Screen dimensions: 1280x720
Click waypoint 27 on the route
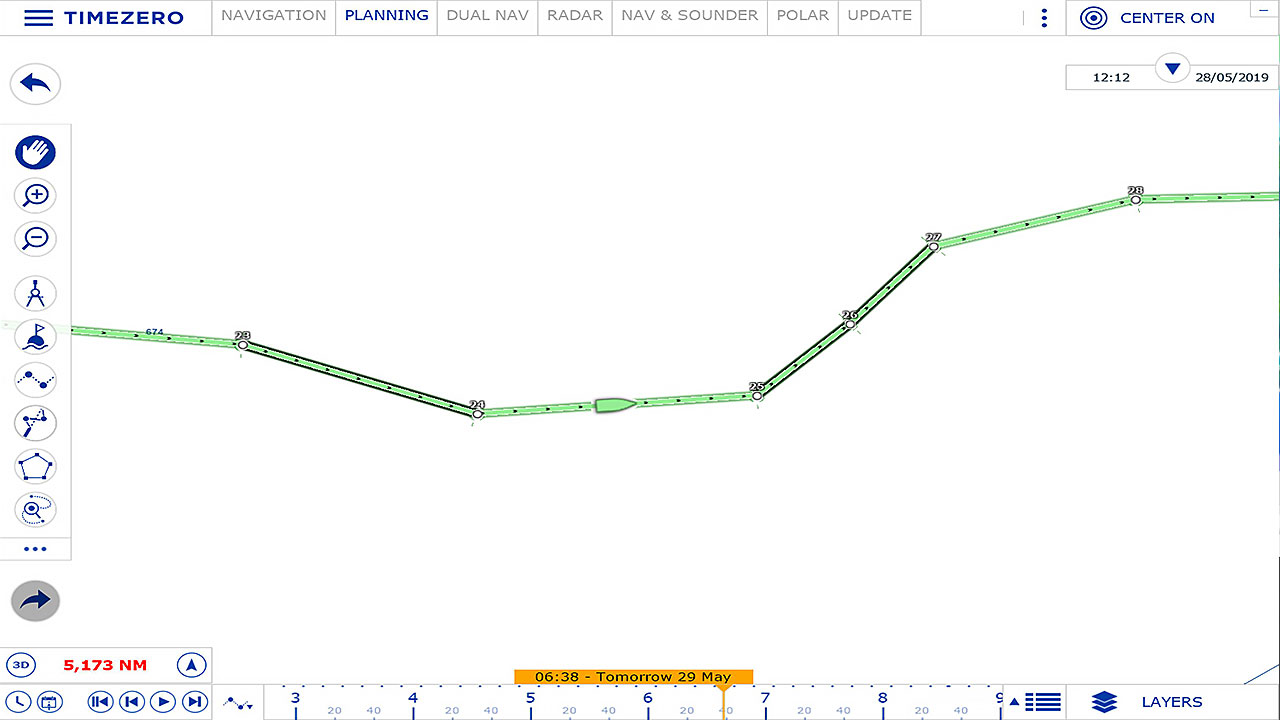point(933,246)
